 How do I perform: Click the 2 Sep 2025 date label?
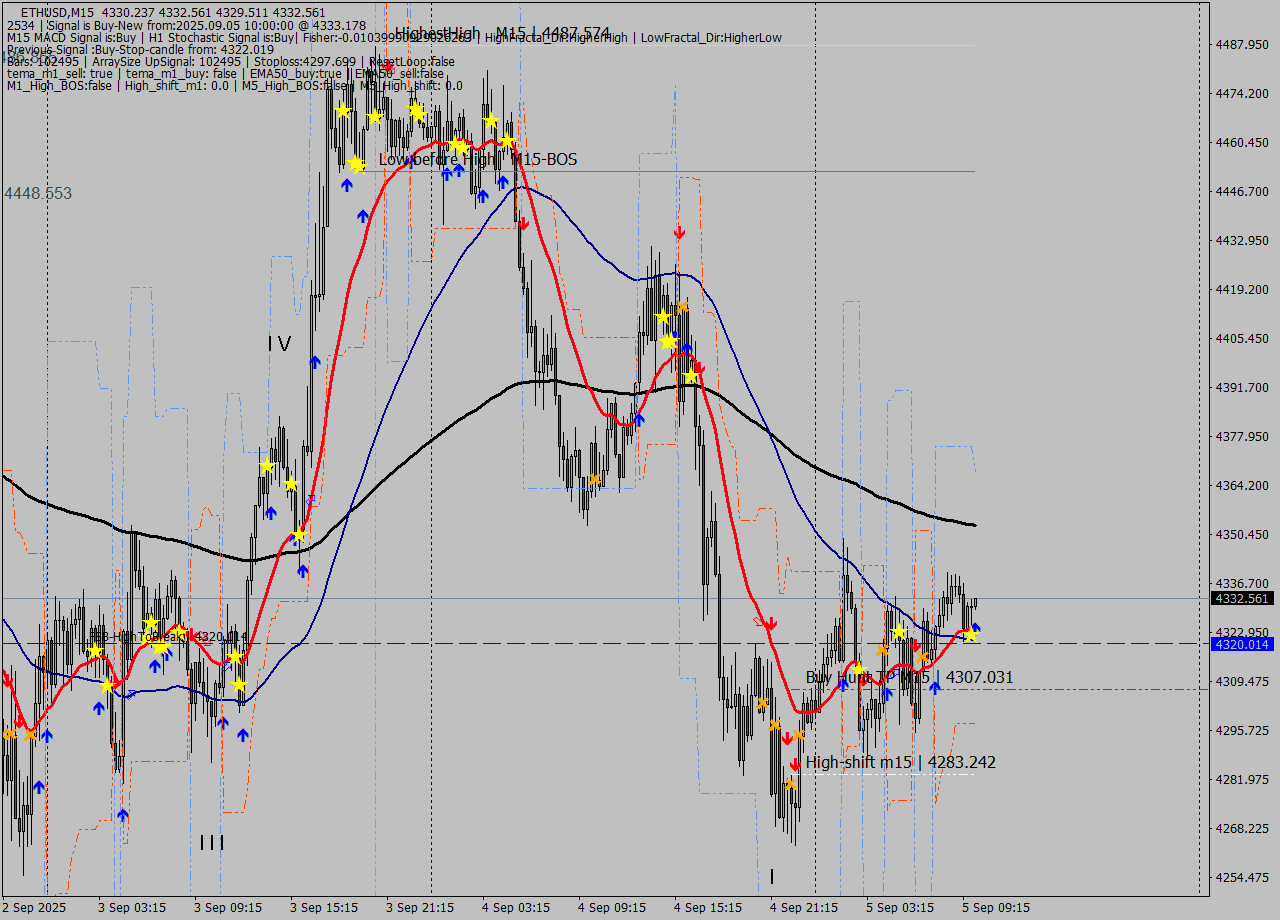pos(35,907)
